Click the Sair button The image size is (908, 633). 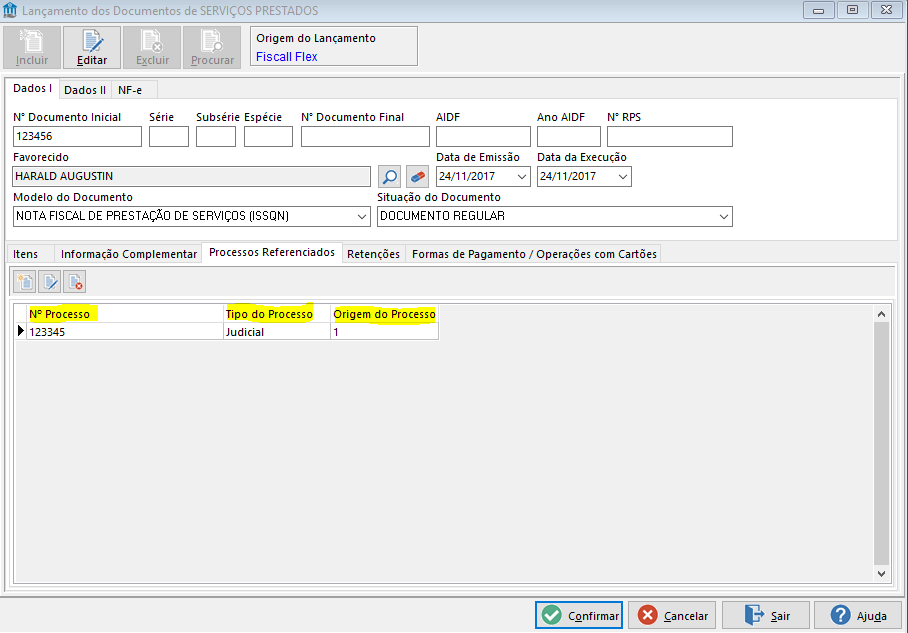coord(766,616)
